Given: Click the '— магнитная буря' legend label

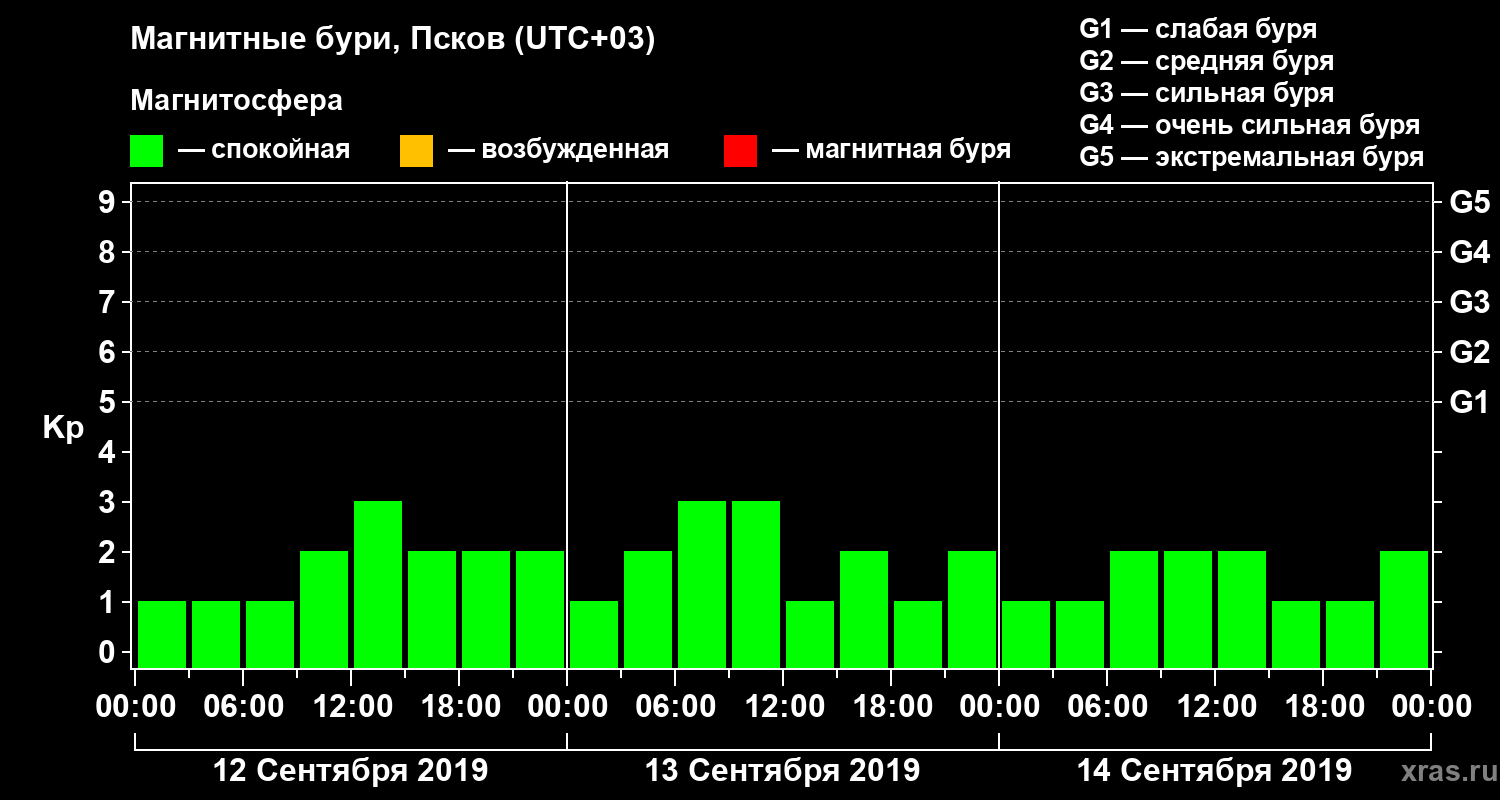Looking at the screenshot, I should click(x=892, y=150).
